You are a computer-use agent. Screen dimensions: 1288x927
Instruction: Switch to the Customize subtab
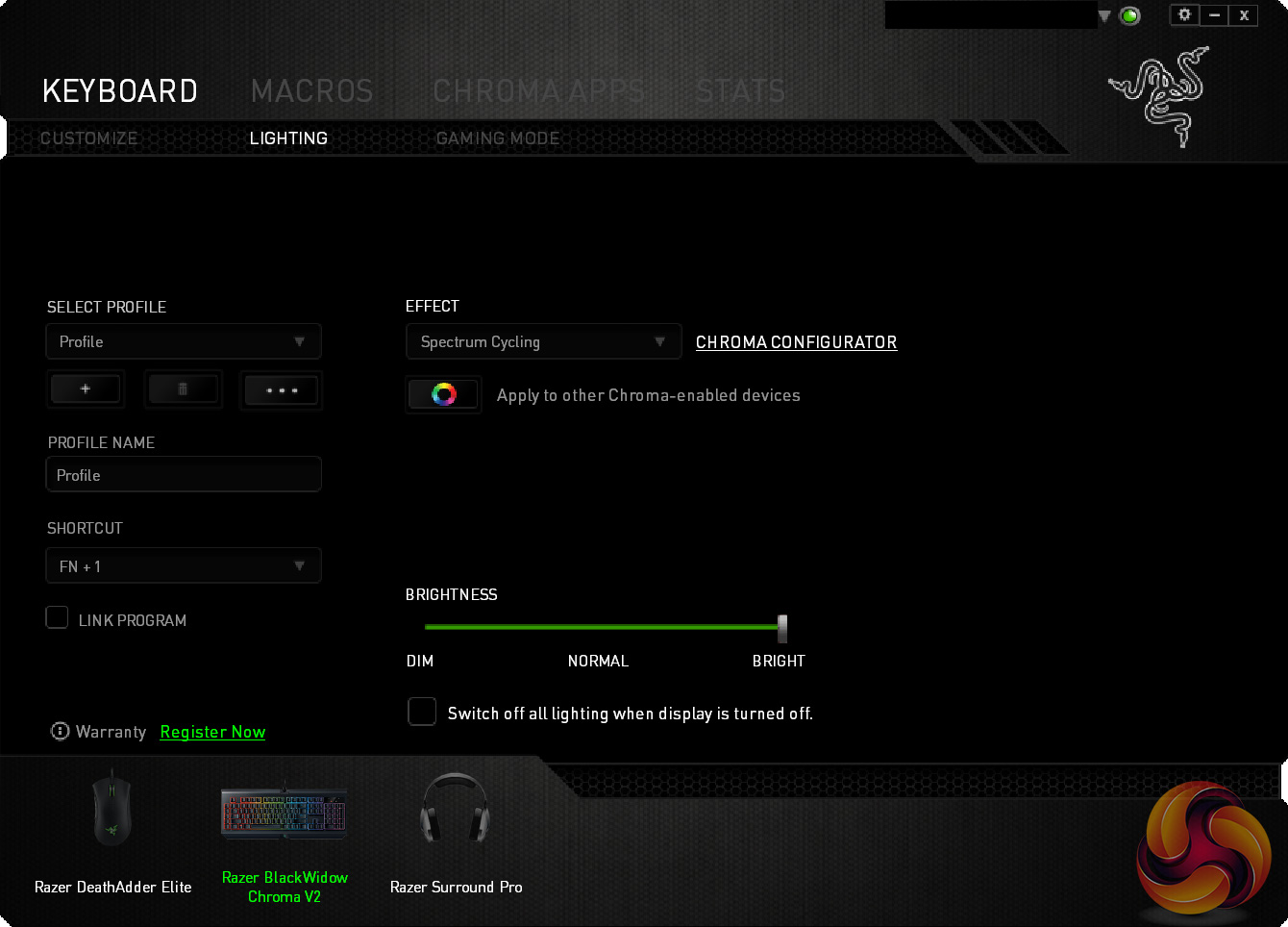88,138
